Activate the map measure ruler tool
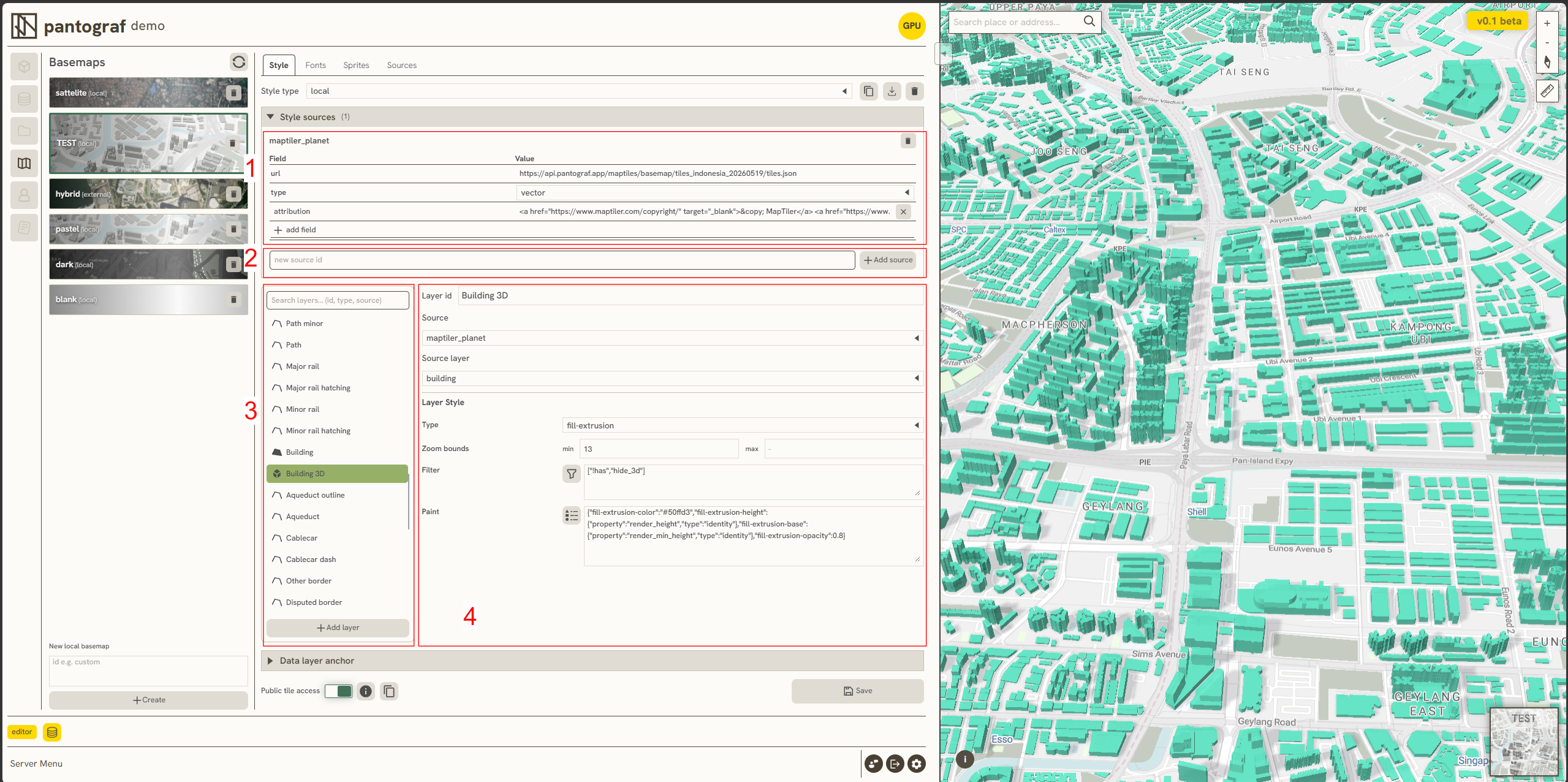1568x782 pixels. click(x=1547, y=91)
